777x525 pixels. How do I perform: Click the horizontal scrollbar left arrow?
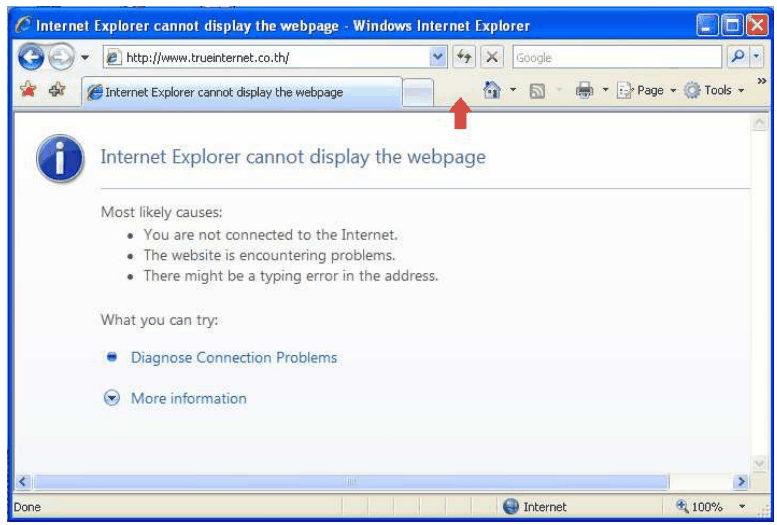pyautogui.click(x=23, y=481)
